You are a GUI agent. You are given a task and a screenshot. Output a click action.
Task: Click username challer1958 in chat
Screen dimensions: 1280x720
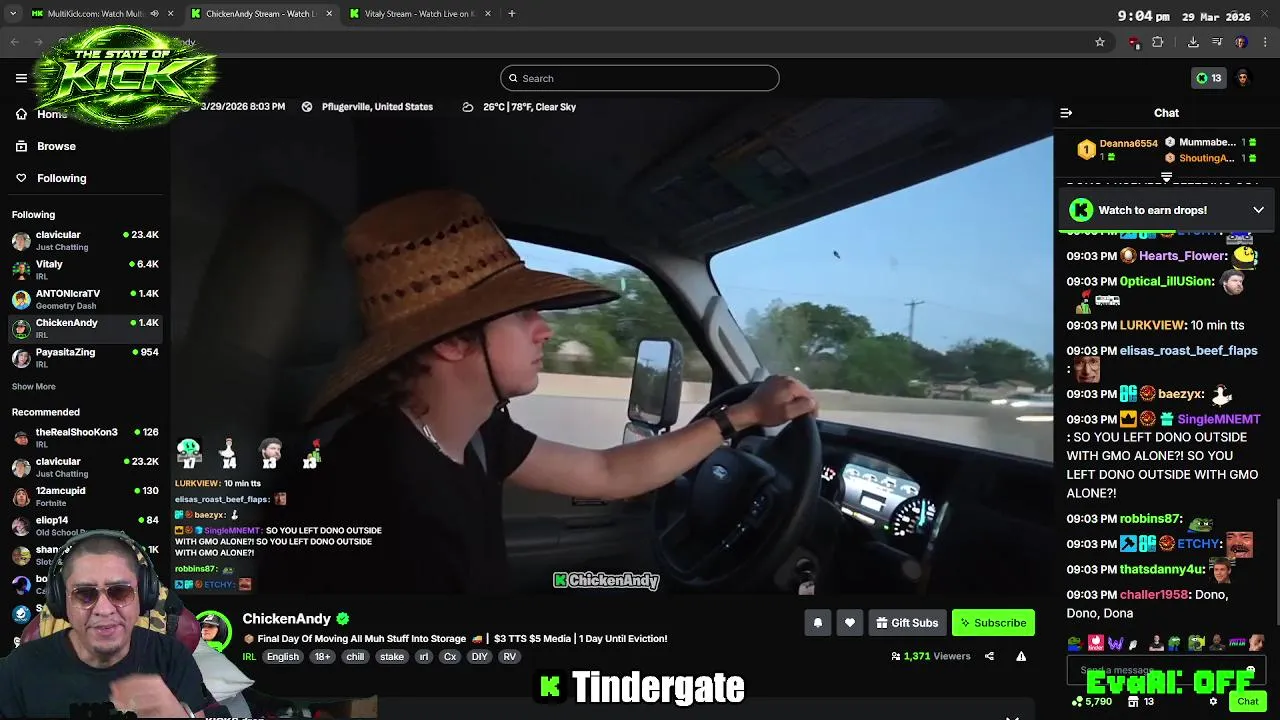(1154, 594)
